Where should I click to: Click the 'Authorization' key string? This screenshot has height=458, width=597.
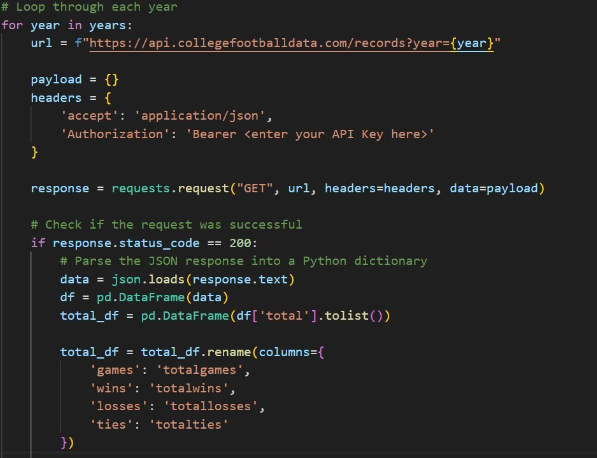115,134
